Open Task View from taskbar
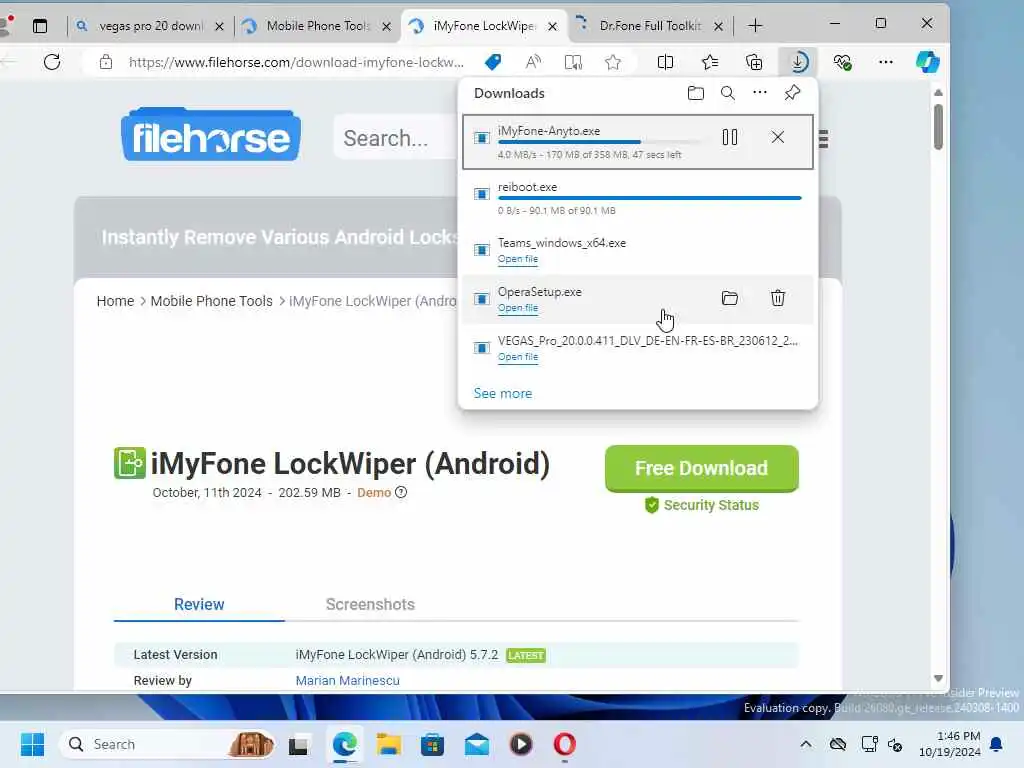This screenshot has width=1024, height=768. coord(298,744)
